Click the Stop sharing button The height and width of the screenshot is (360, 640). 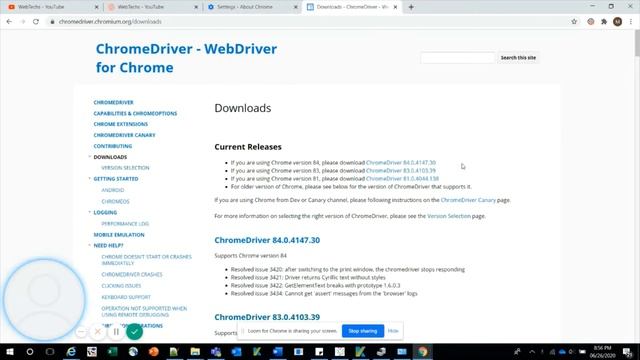click(x=363, y=331)
